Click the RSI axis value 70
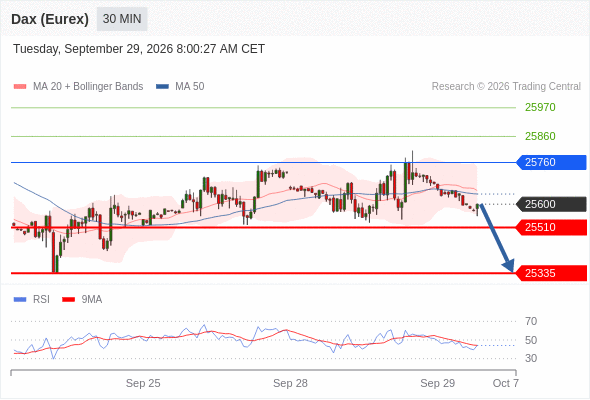 pos(531,321)
